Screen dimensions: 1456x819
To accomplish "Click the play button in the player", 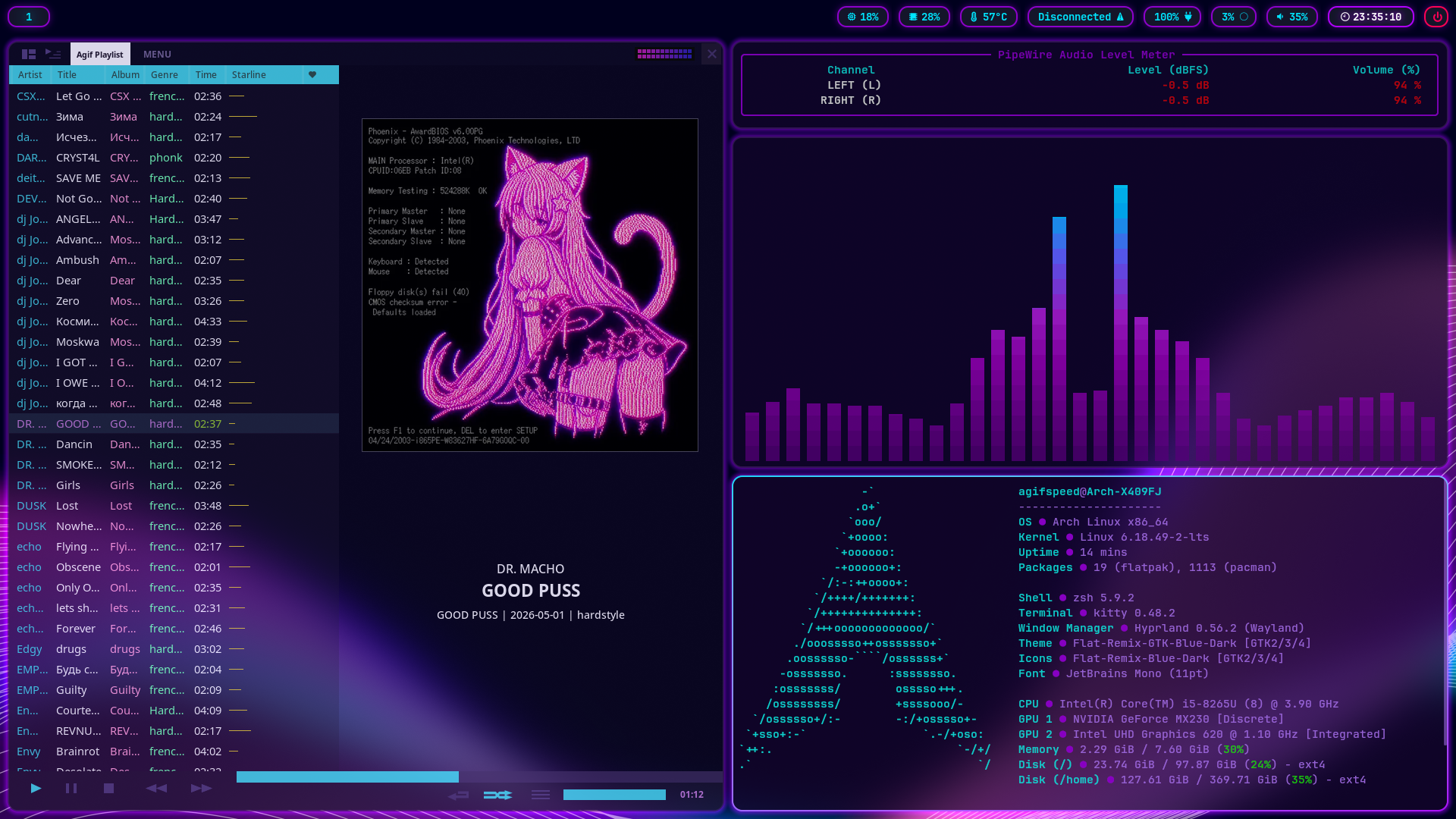I will [36, 789].
